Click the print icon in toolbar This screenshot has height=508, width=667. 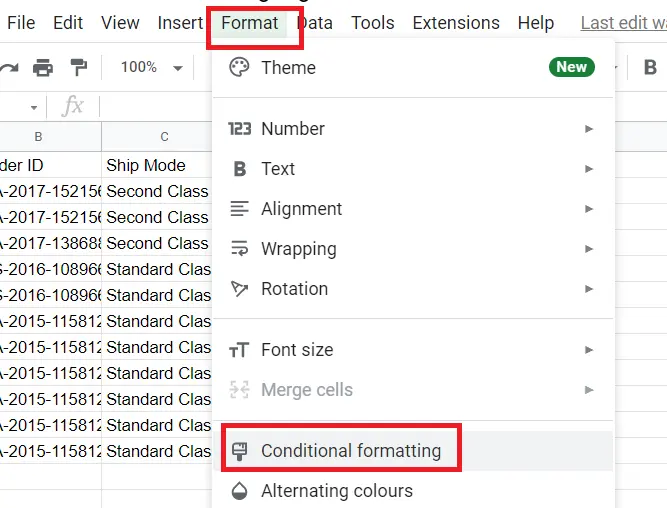coord(43,67)
